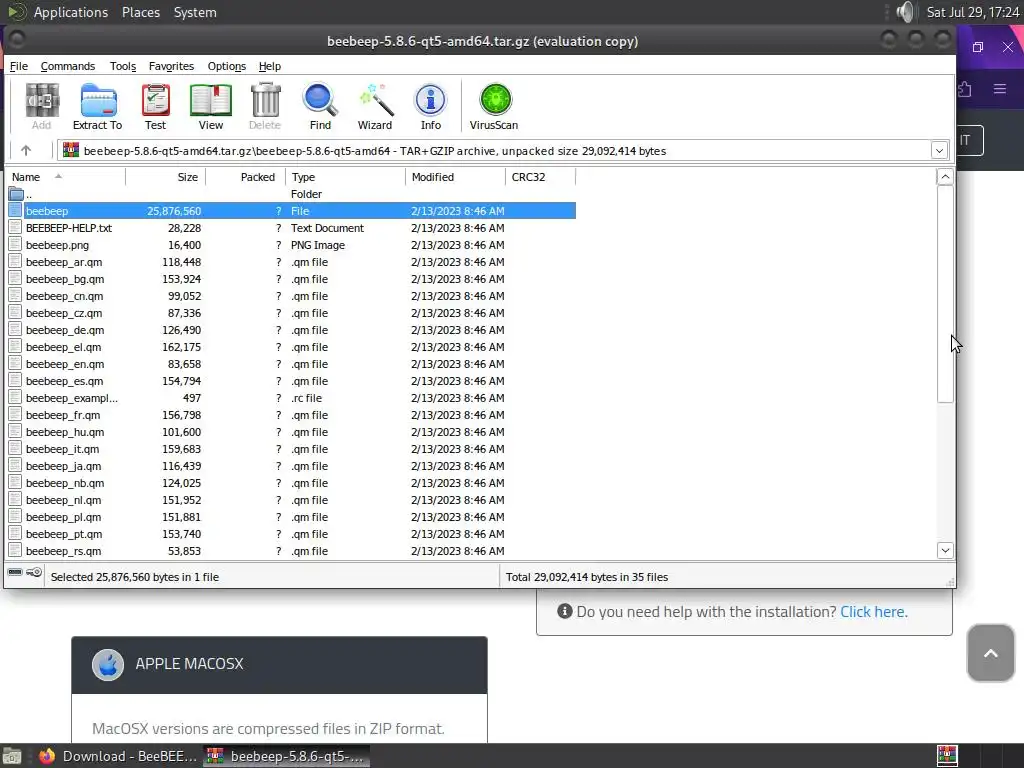
Task: Click scrollbar down arrow in file list
Action: pos(945,551)
